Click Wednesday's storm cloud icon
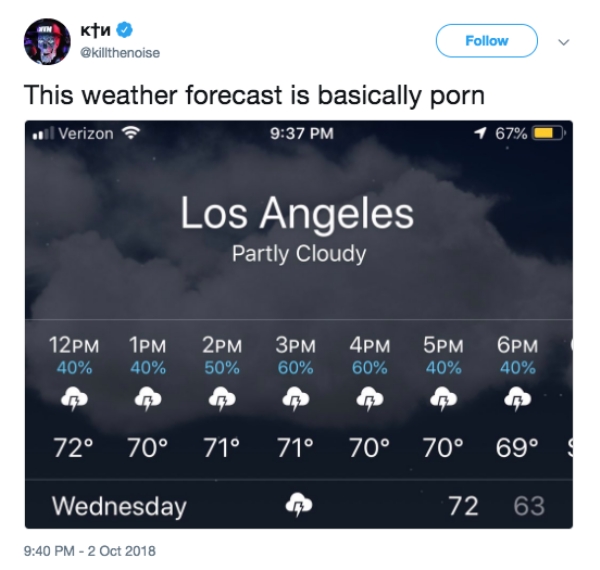This screenshot has width=600, height=570. pos(298,505)
